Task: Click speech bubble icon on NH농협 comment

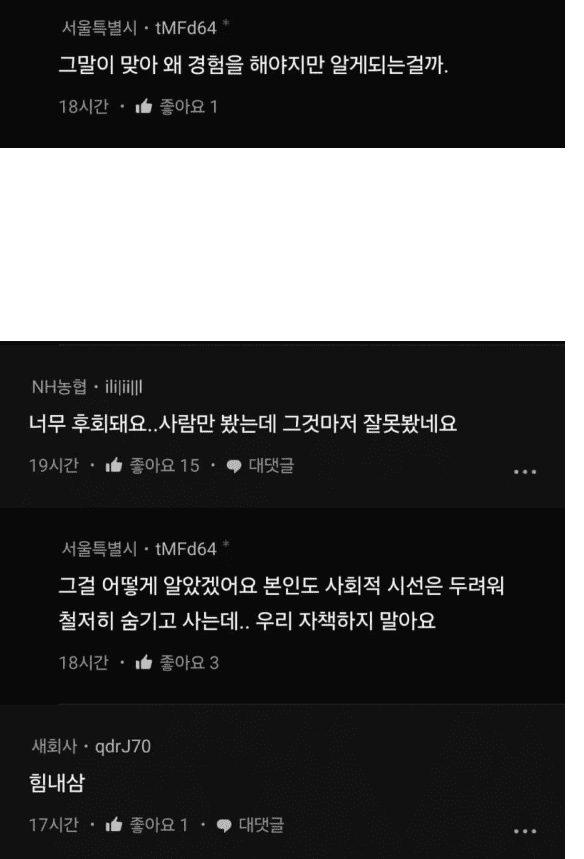Action: (234, 466)
